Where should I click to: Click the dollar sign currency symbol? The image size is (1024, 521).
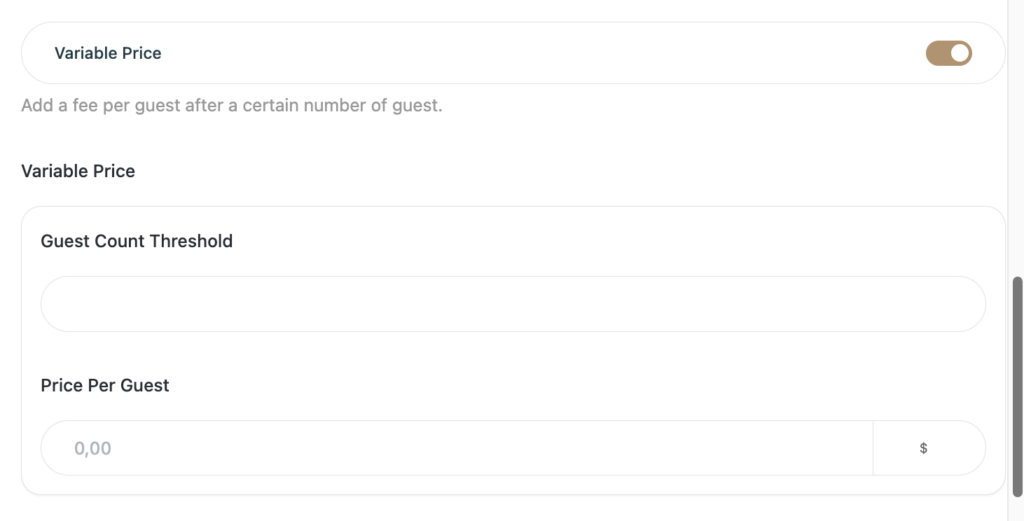923,448
